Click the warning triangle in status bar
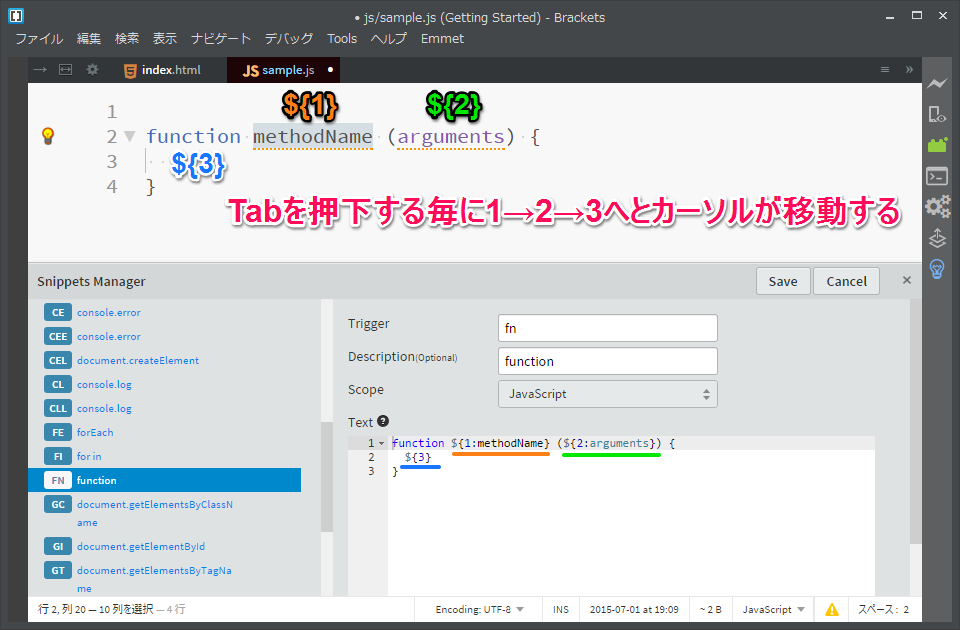This screenshot has width=960, height=630. (x=831, y=610)
